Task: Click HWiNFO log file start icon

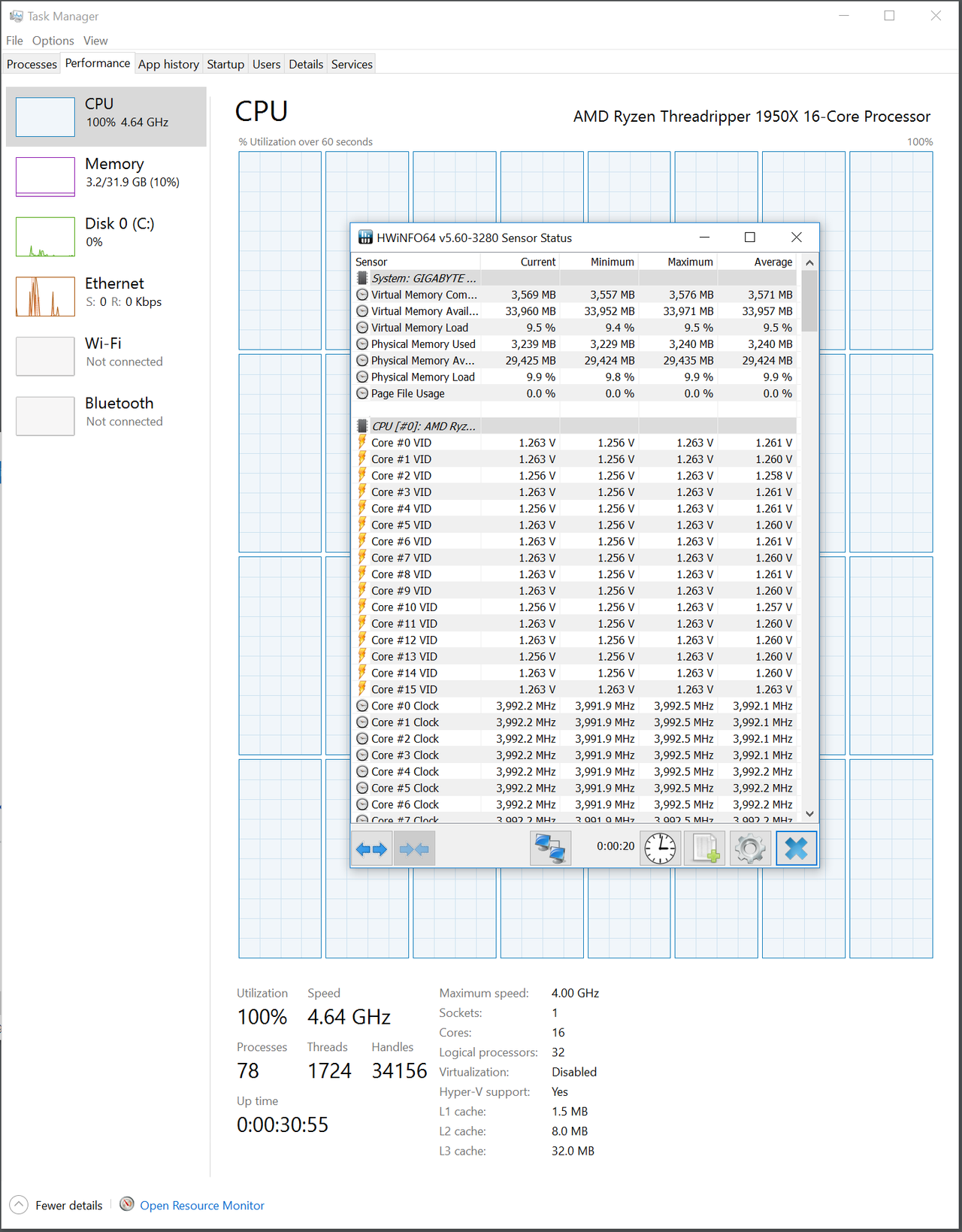Action: tap(705, 849)
